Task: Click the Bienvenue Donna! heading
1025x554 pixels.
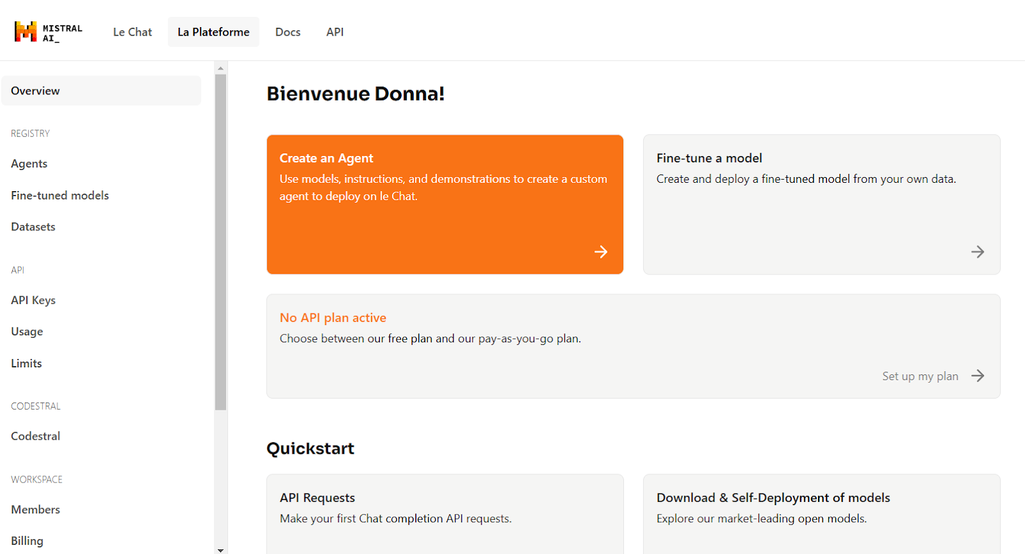Action: pos(356,94)
